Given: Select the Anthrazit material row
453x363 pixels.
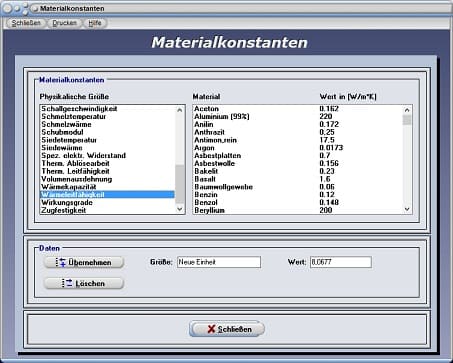Looking at the screenshot, I should click(298, 132).
